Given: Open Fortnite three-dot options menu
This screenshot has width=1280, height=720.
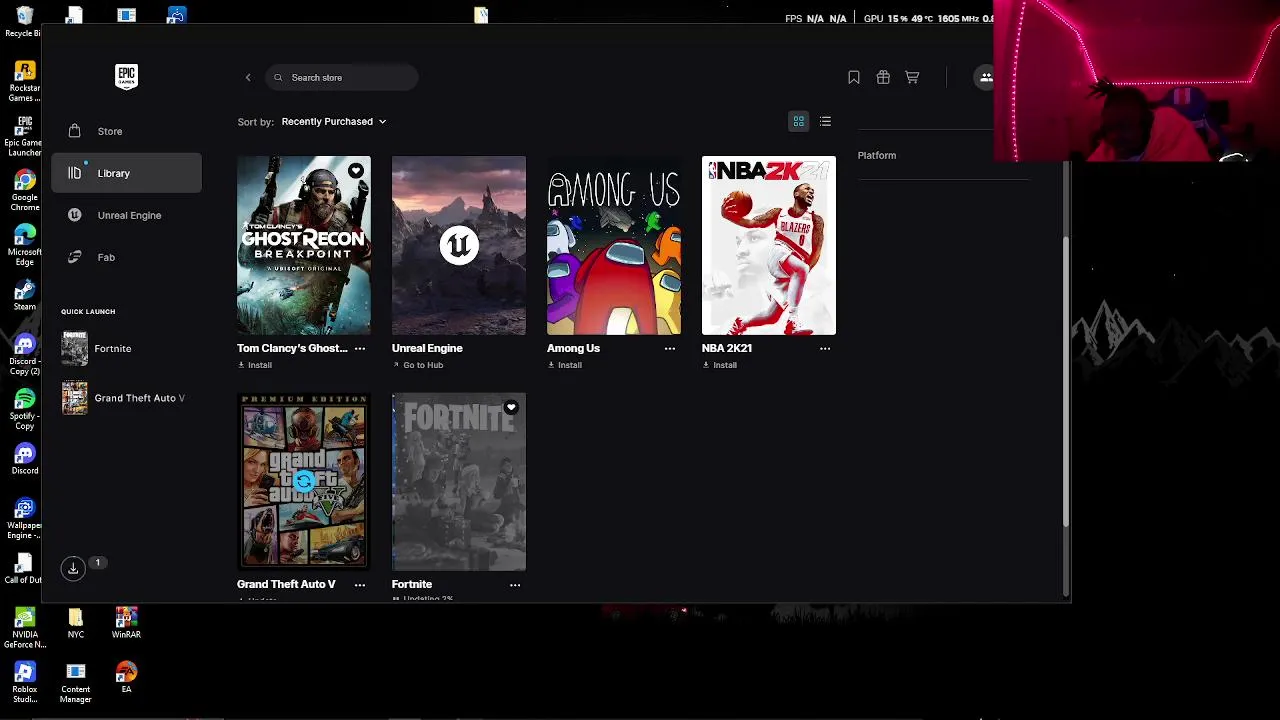Looking at the screenshot, I should coord(515,584).
